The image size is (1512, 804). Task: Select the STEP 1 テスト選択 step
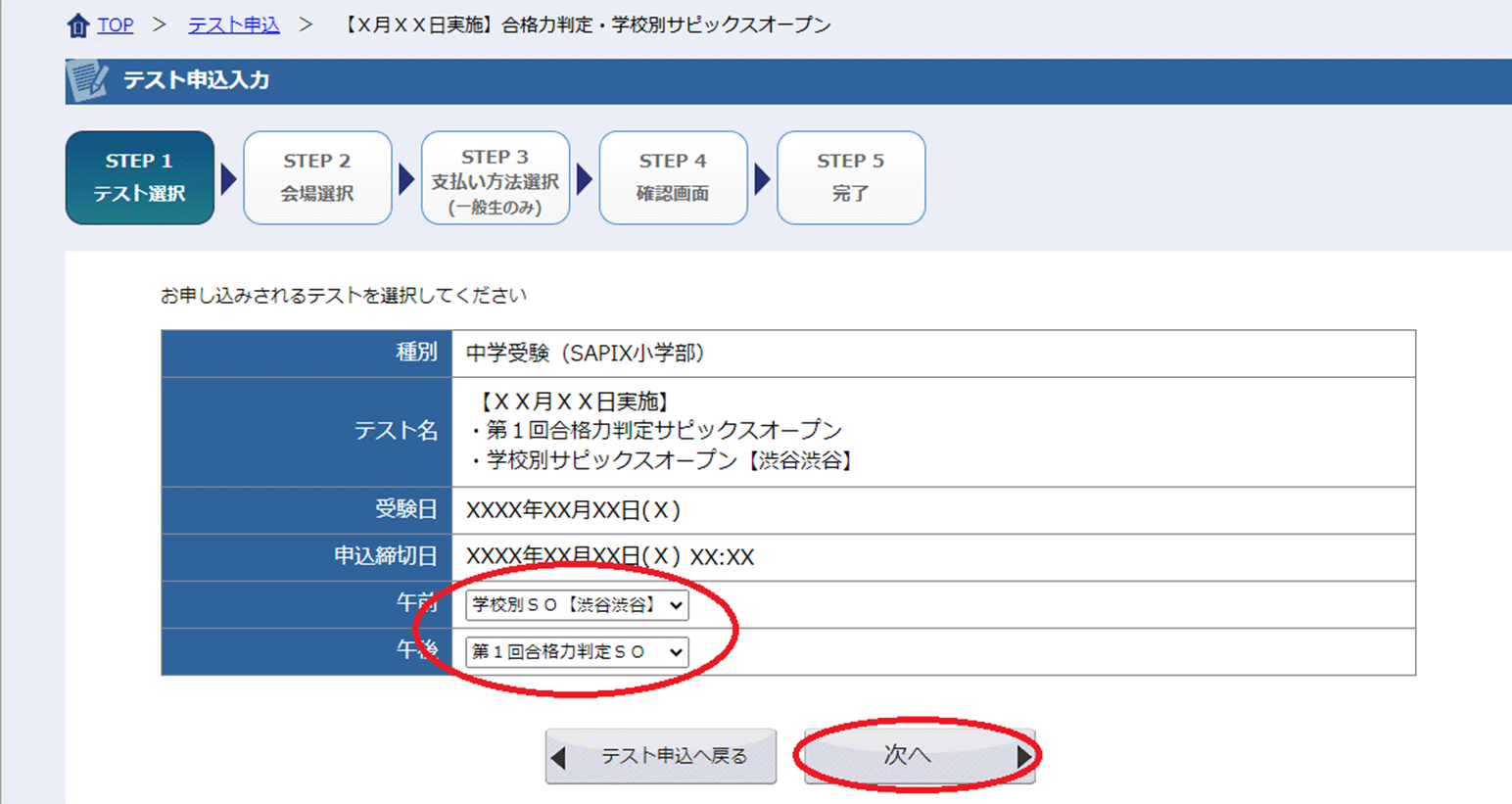tap(140, 177)
